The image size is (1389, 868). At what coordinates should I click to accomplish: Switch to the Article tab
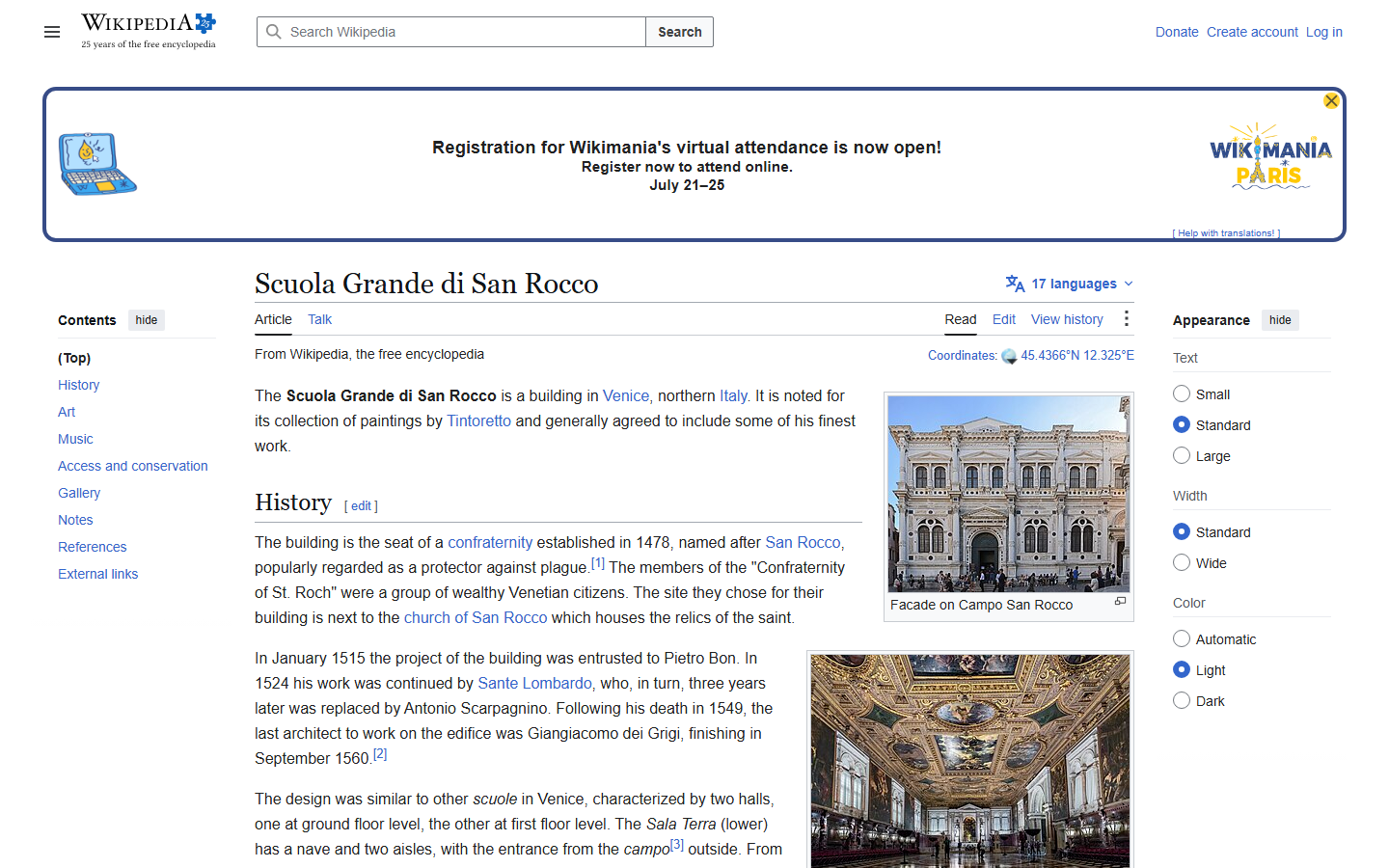click(273, 319)
